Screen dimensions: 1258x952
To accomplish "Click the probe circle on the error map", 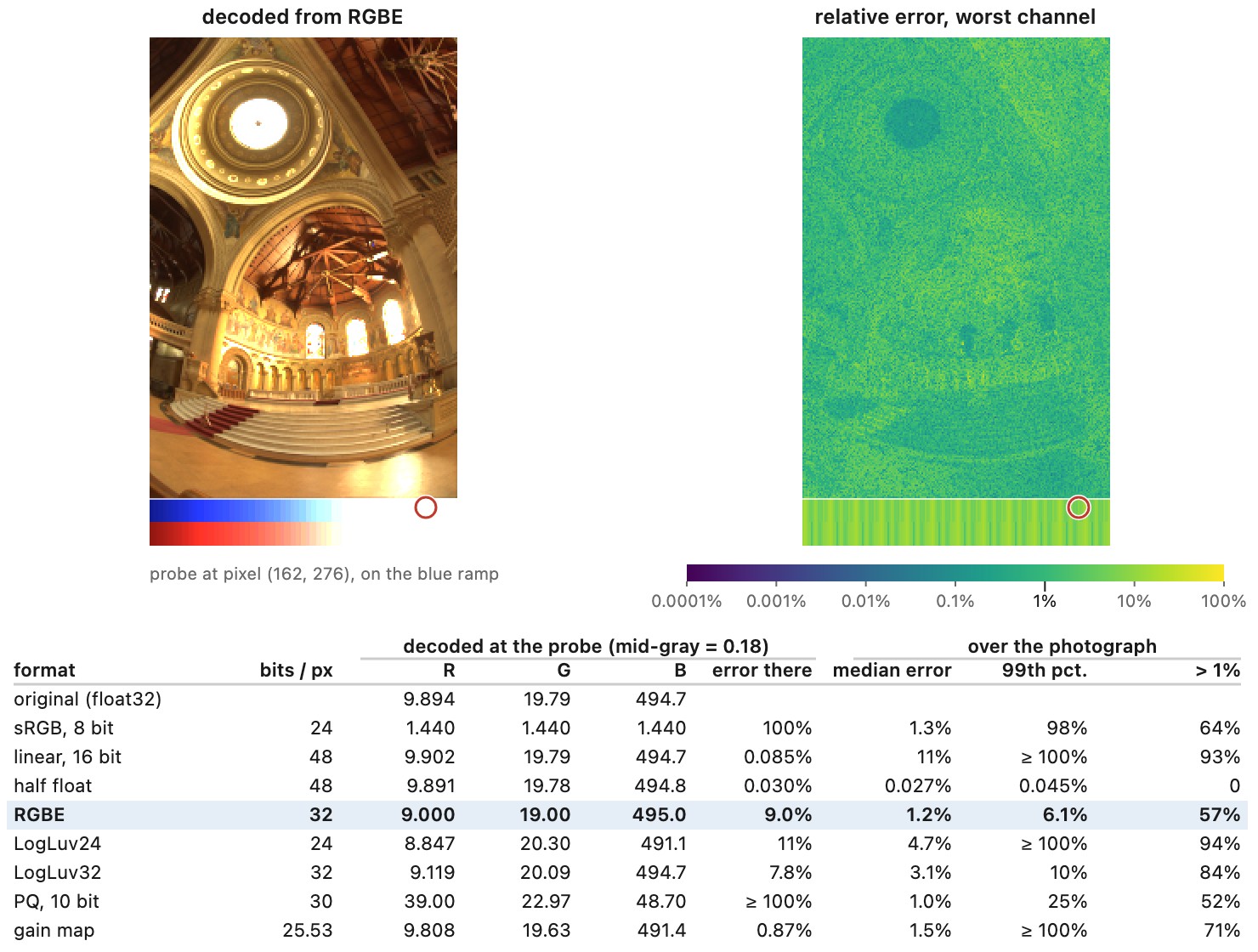I will [1079, 507].
